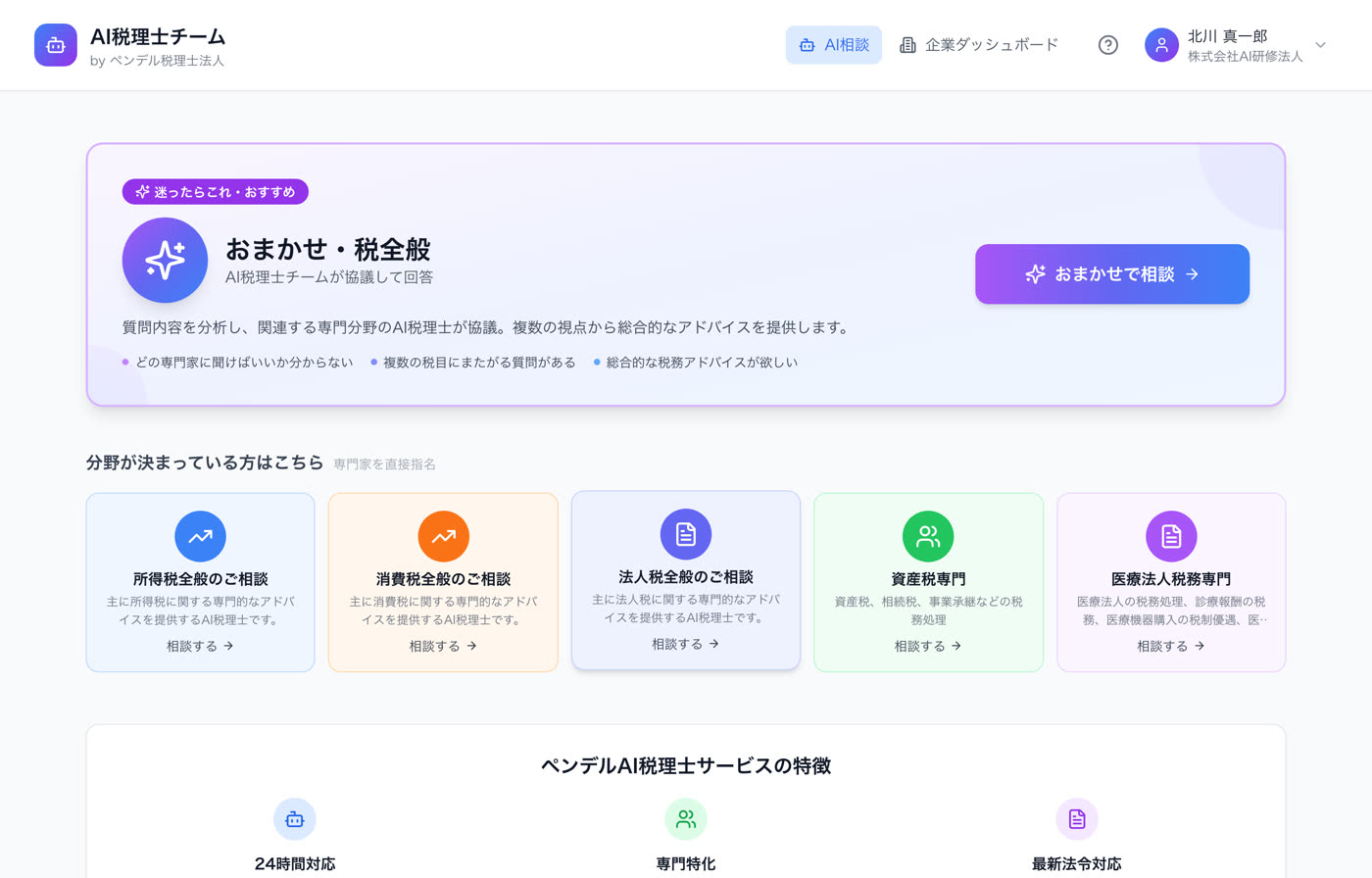This screenshot has width=1372, height=878.
Task: Click the 最新法令対応 feature label
Action: (1077, 864)
